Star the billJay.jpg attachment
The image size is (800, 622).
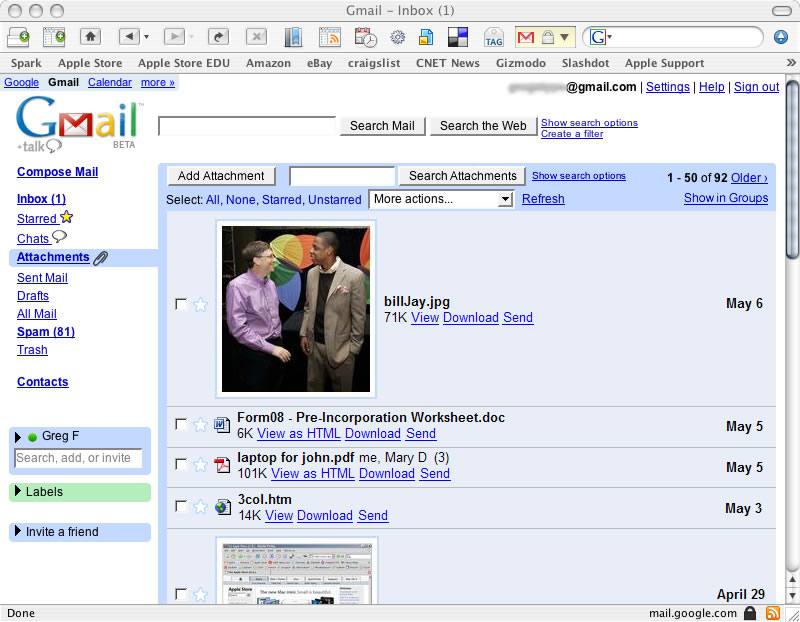pyautogui.click(x=200, y=305)
